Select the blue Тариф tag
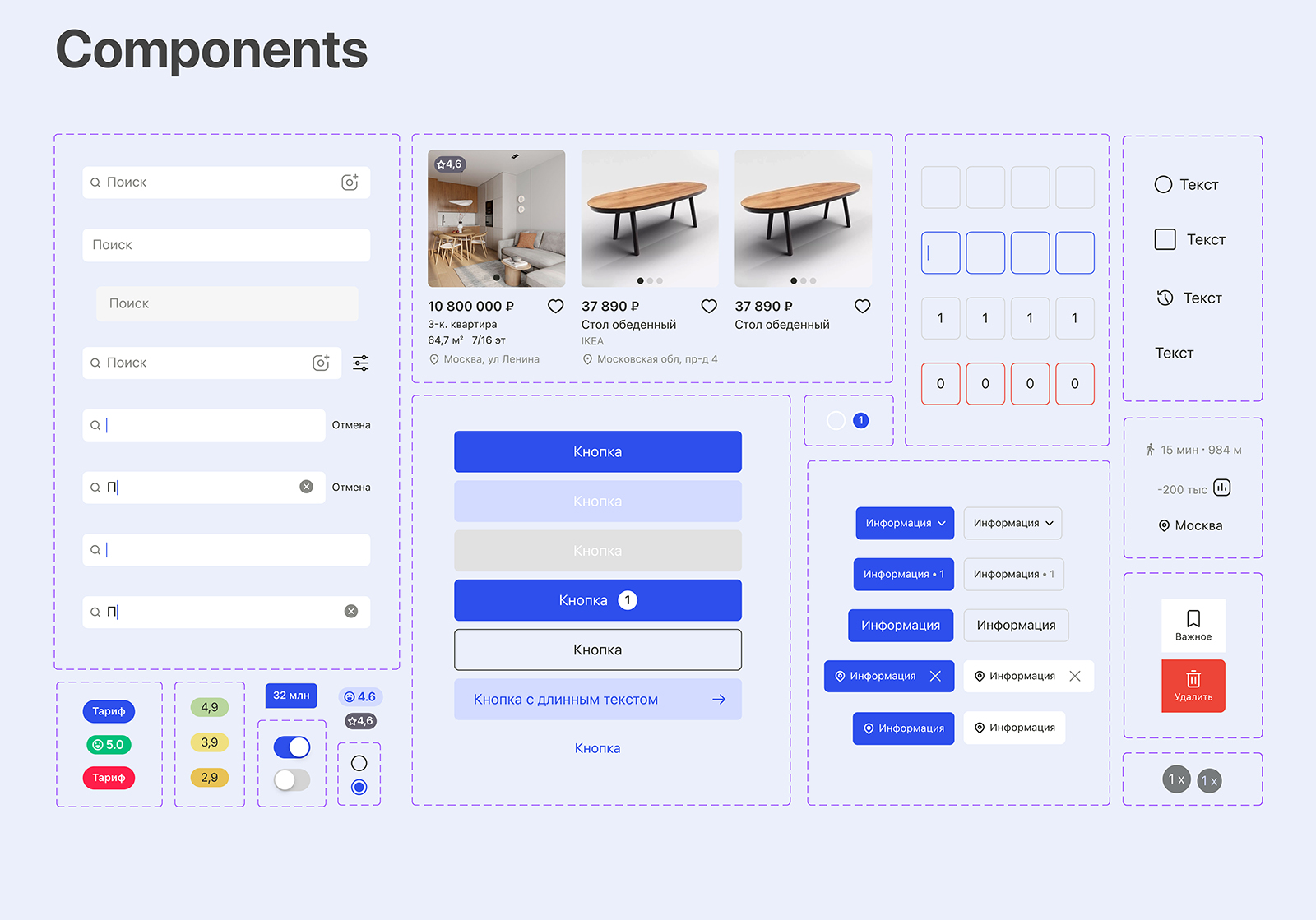 [x=109, y=711]
